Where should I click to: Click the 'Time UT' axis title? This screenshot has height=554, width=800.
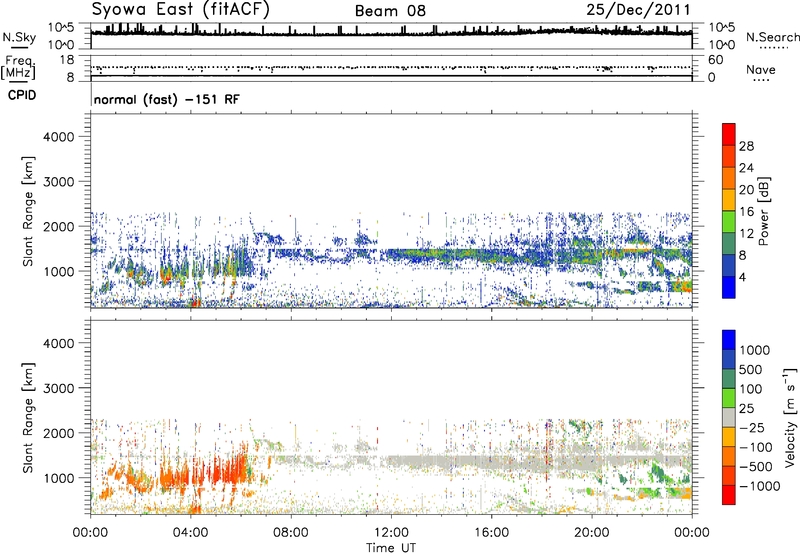click(x=391, y=548)
